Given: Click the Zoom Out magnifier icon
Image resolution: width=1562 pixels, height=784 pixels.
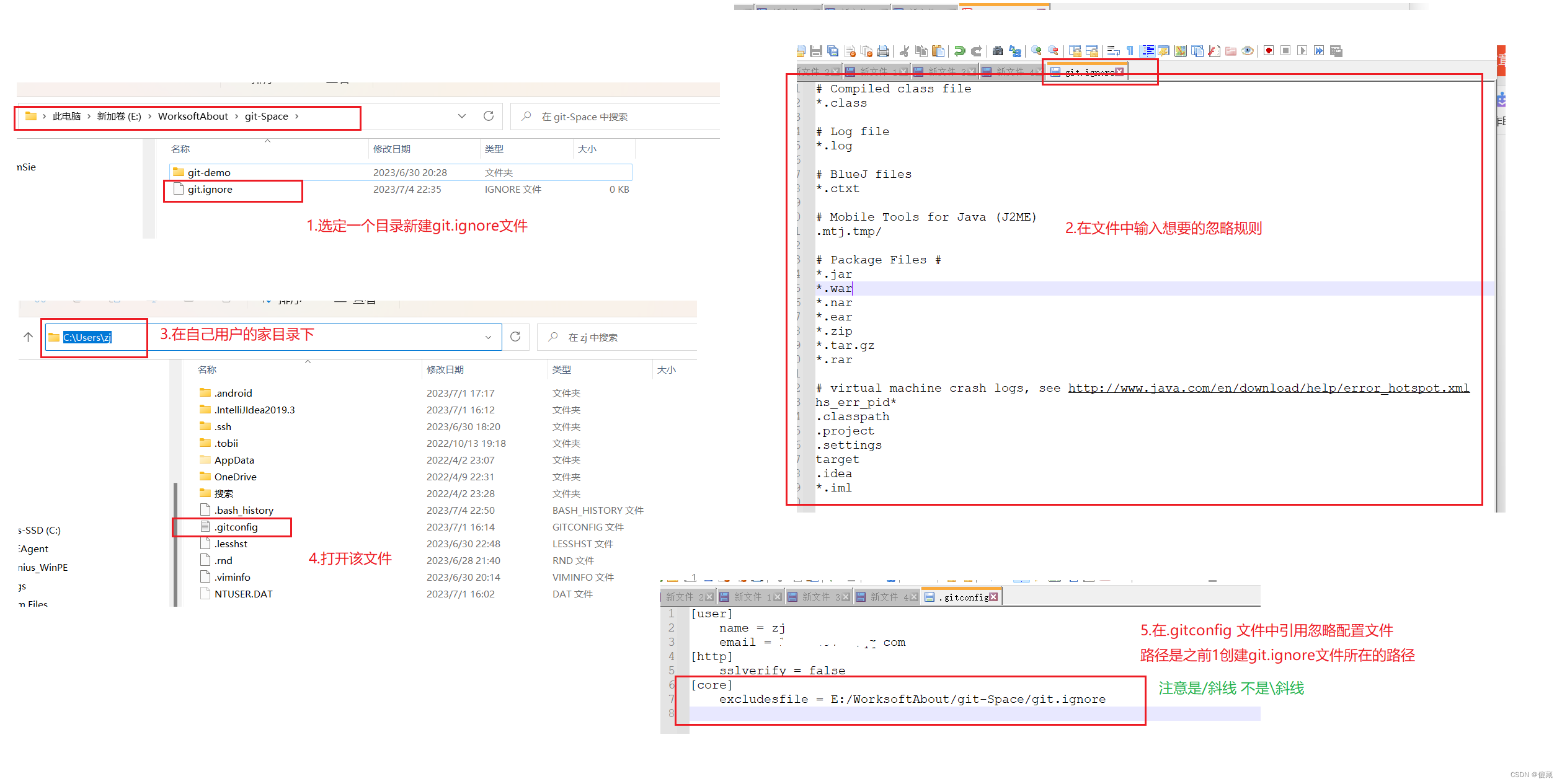Looking at the screenshot, I should coord(1053,51).
